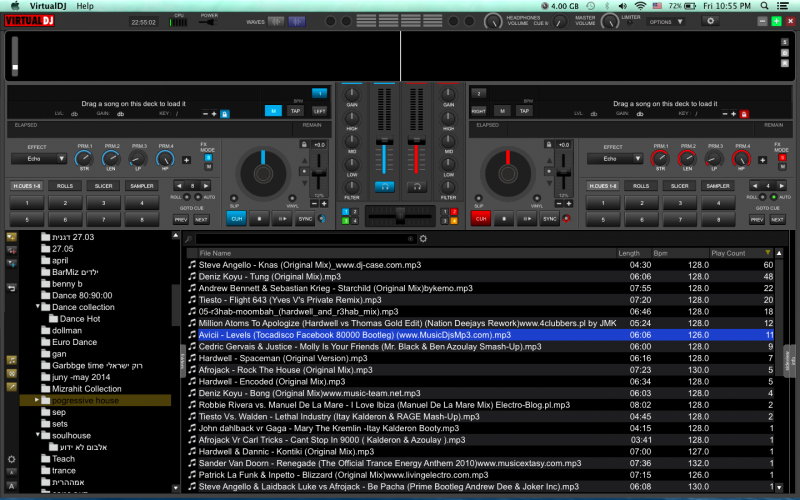Click the crossfader slider
The width and height of the screenshot is (800, 500).
pos(399,216)
